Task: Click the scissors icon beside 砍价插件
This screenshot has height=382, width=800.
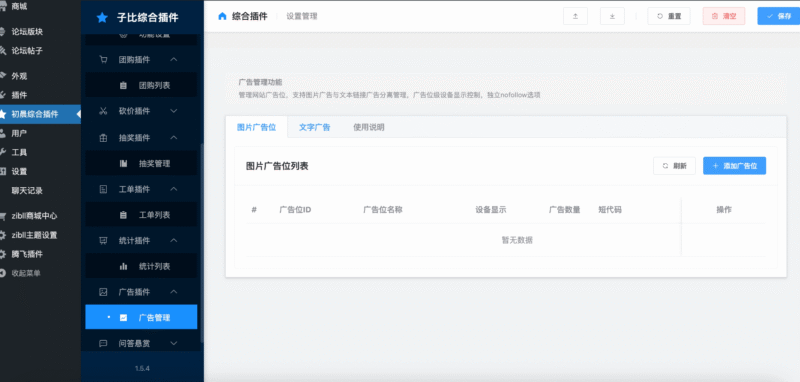Action: [x=103, y=111]
